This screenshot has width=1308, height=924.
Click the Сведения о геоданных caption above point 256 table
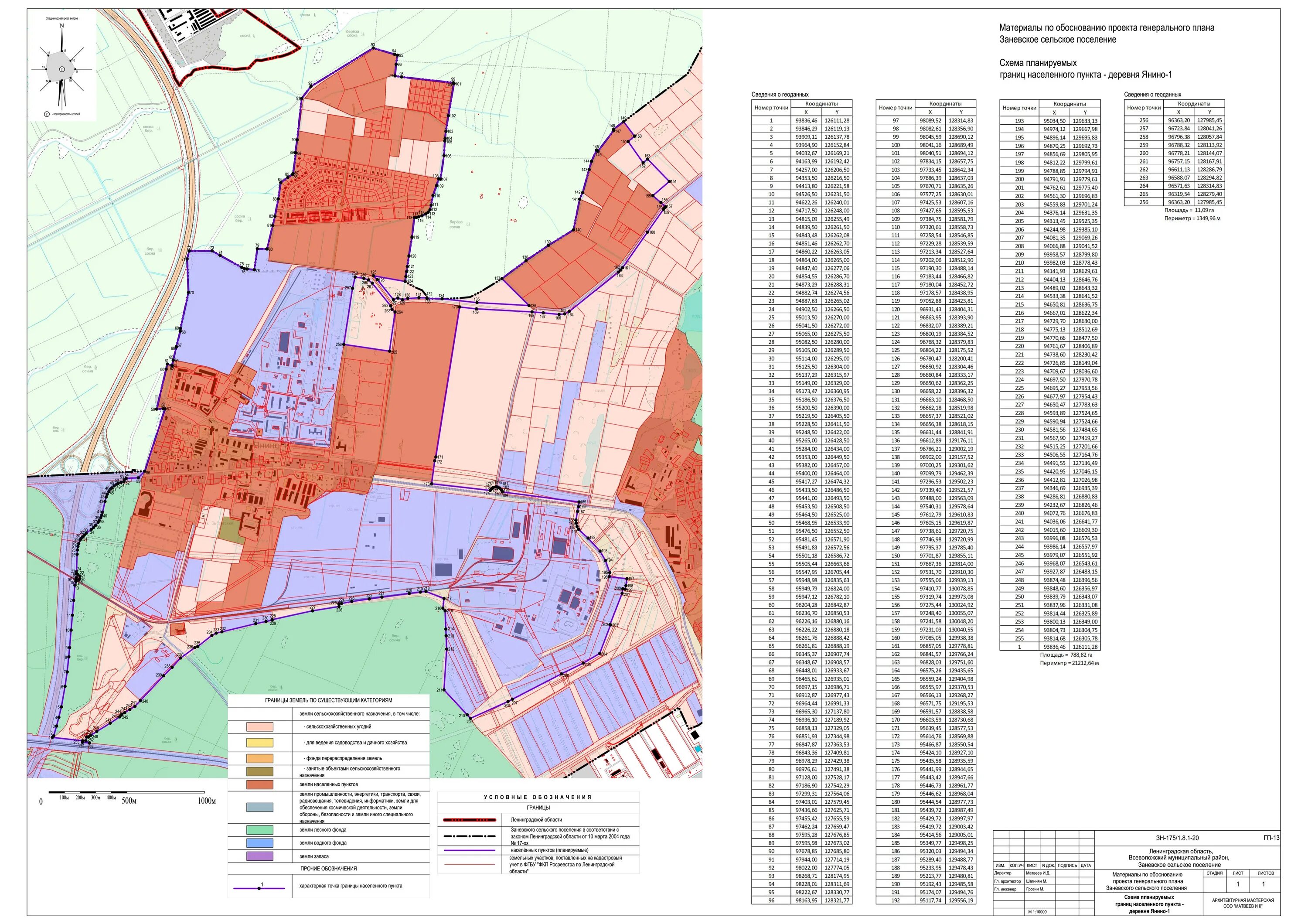click(1152, 95)
